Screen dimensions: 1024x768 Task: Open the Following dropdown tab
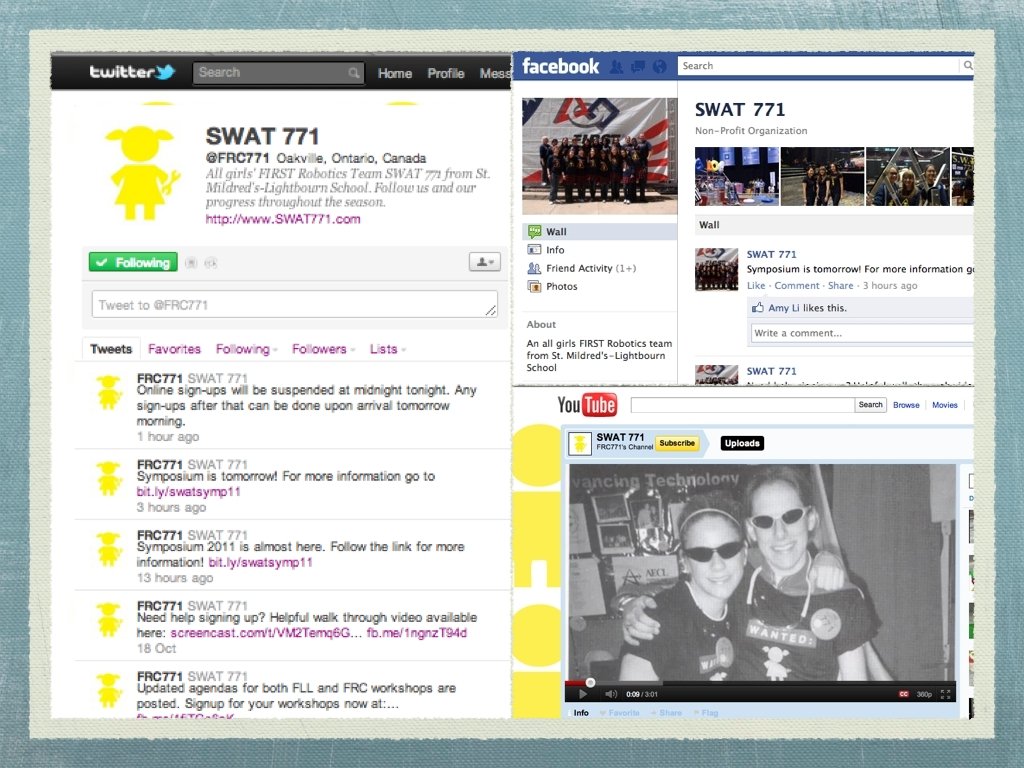tap(246, 349)
